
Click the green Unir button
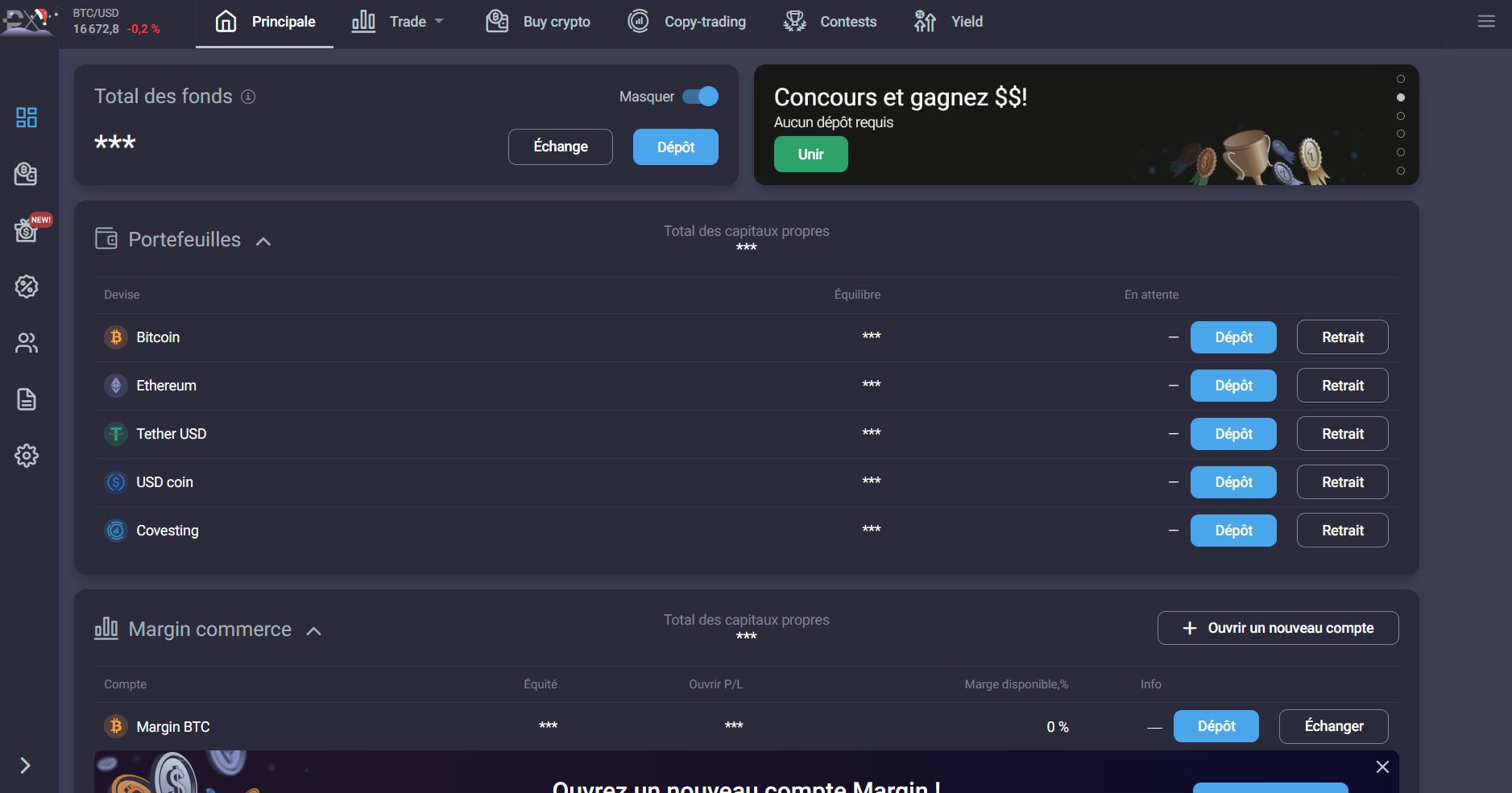811,154
